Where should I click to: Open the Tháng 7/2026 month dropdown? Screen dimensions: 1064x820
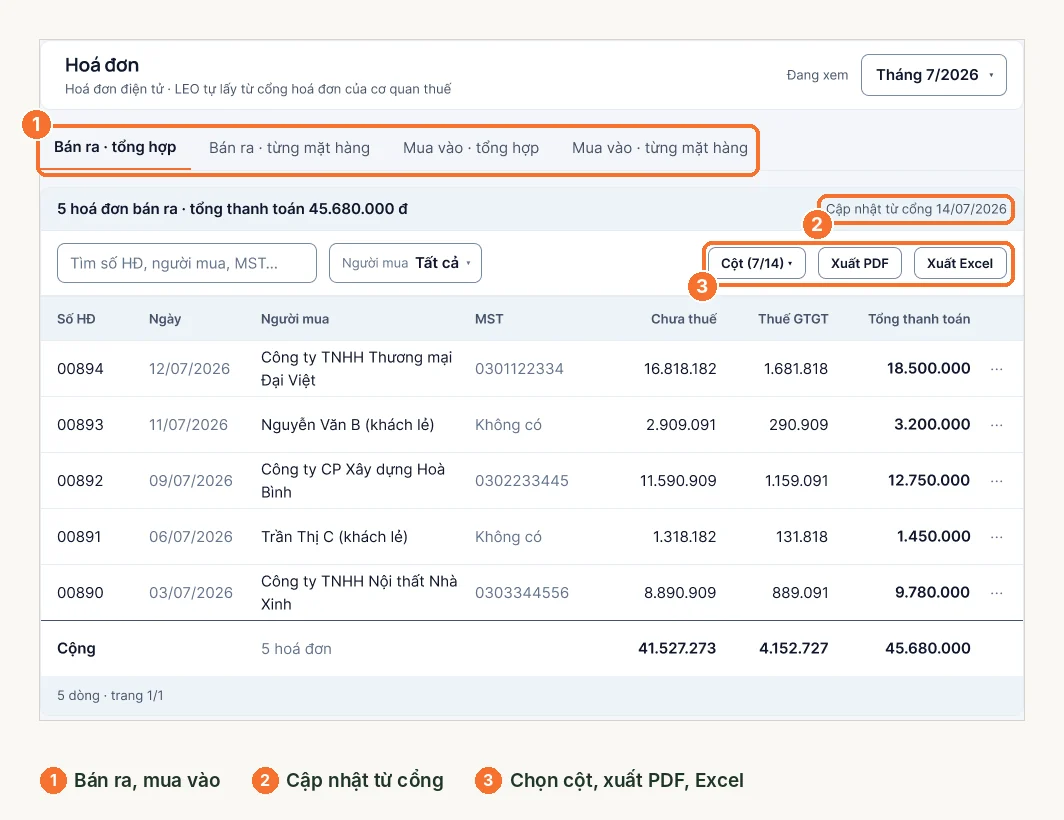[934, 75]
